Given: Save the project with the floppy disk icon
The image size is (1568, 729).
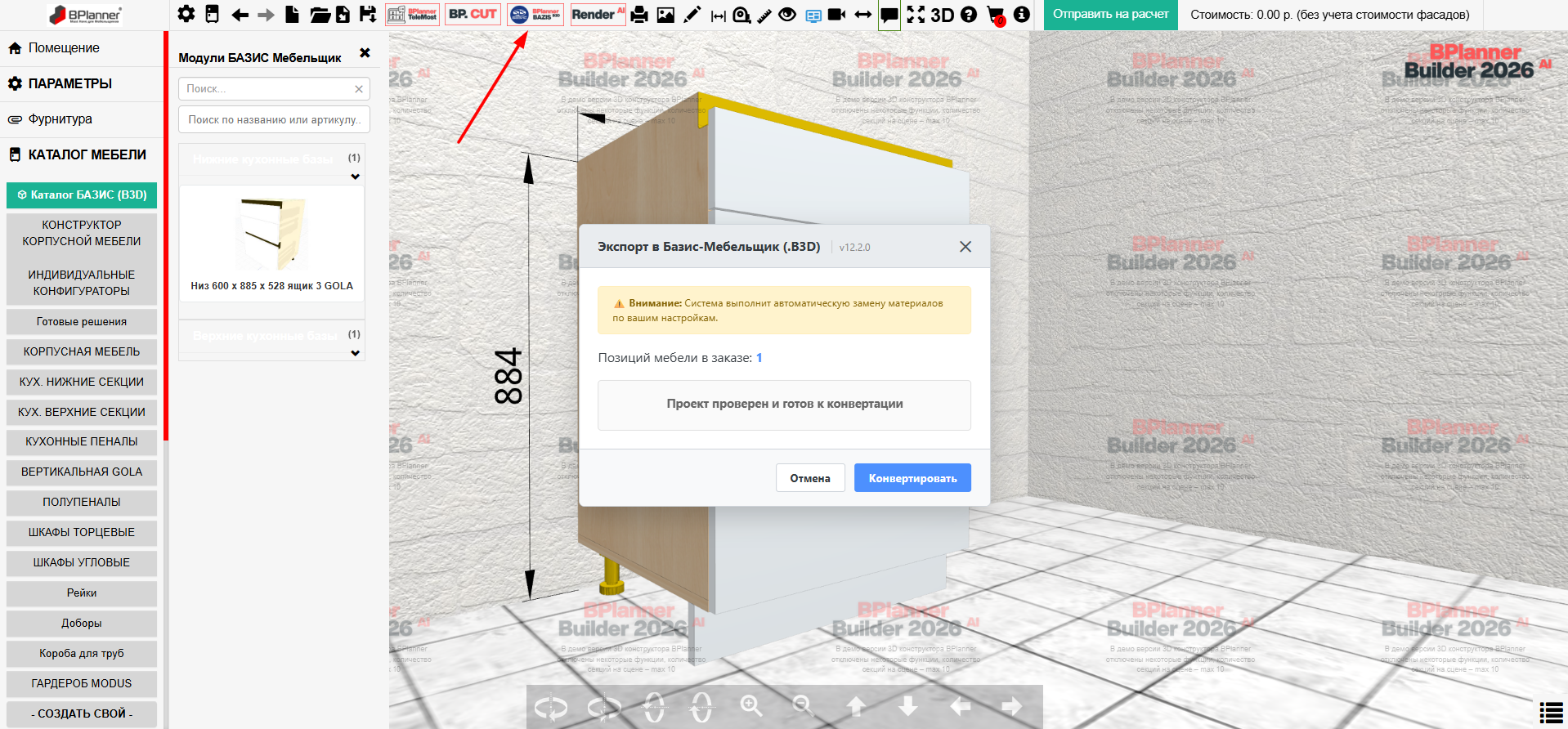Looking at the screenshot, I should click(368, 14).
